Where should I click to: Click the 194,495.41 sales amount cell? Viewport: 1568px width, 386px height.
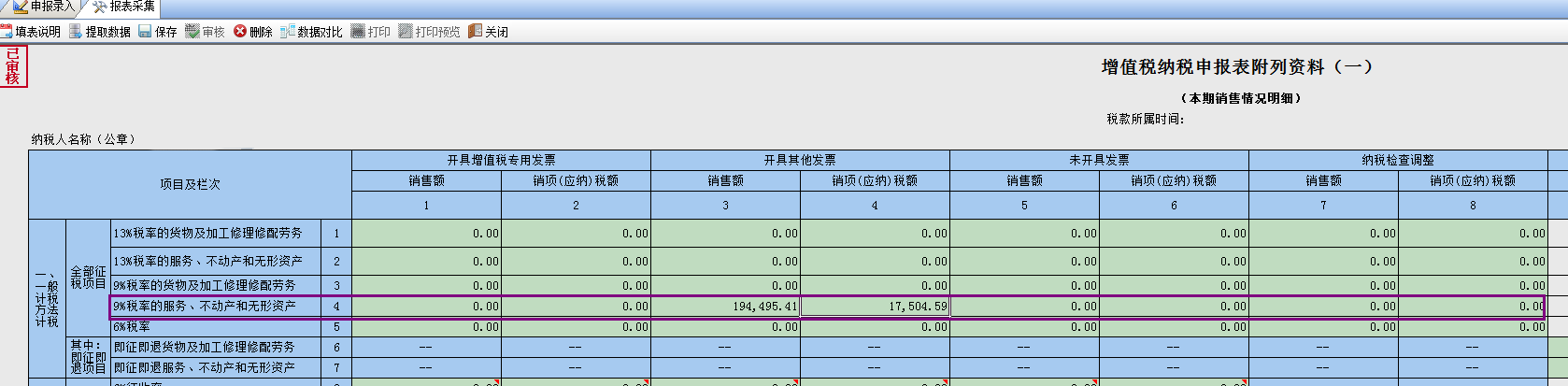click(725, 307)
